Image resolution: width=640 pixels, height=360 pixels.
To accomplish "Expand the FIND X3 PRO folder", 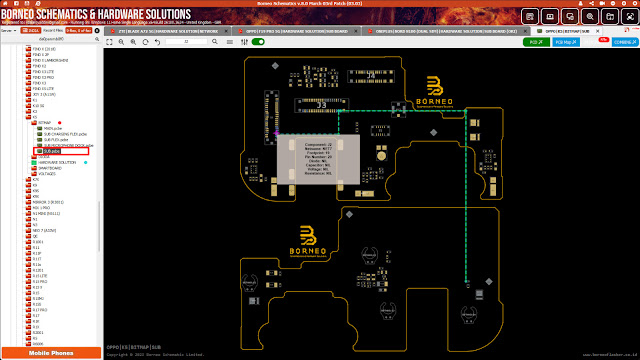I will pos(43,77).
